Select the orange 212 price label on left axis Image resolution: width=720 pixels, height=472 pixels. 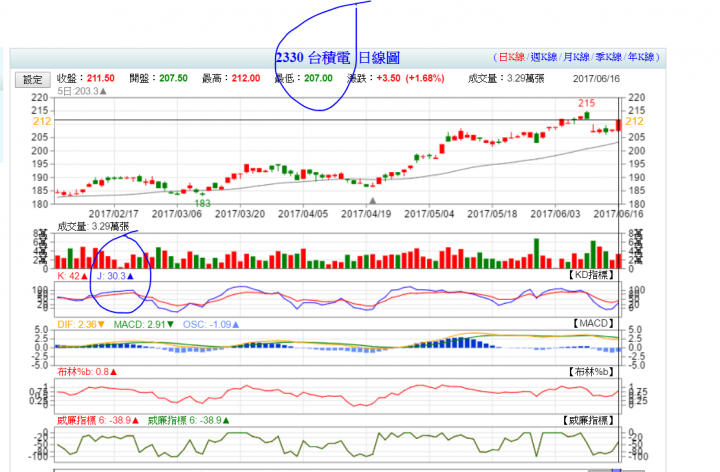(x=42, y=121)
